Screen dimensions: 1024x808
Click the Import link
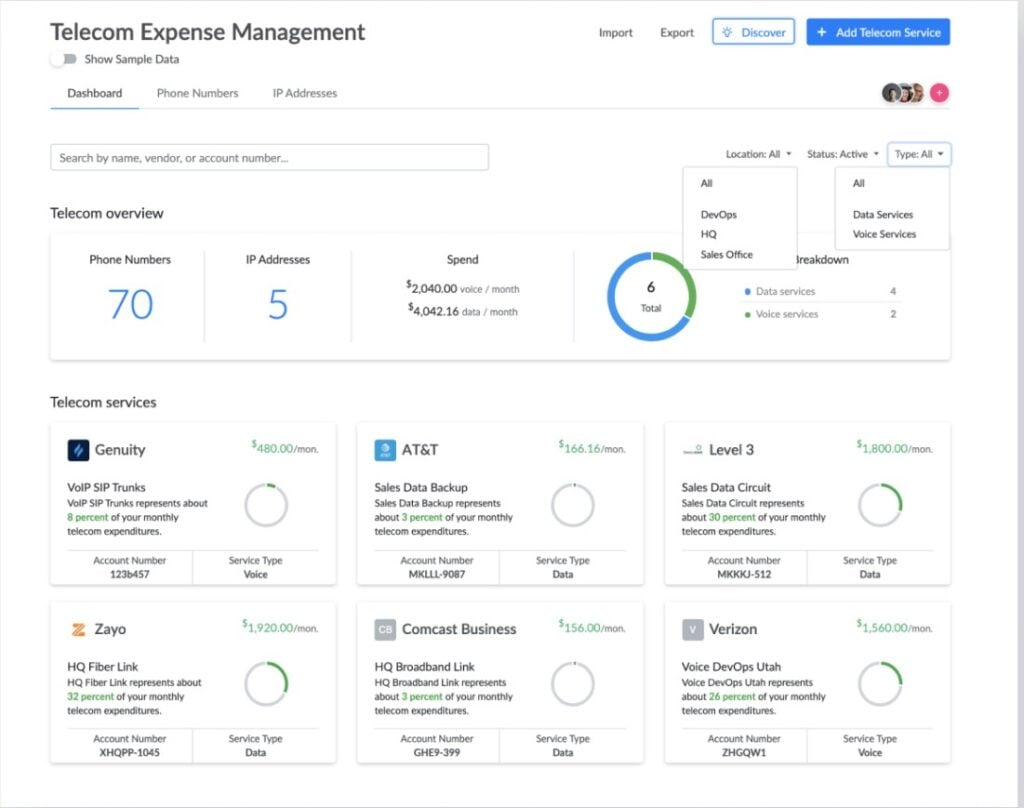point(616,32)
